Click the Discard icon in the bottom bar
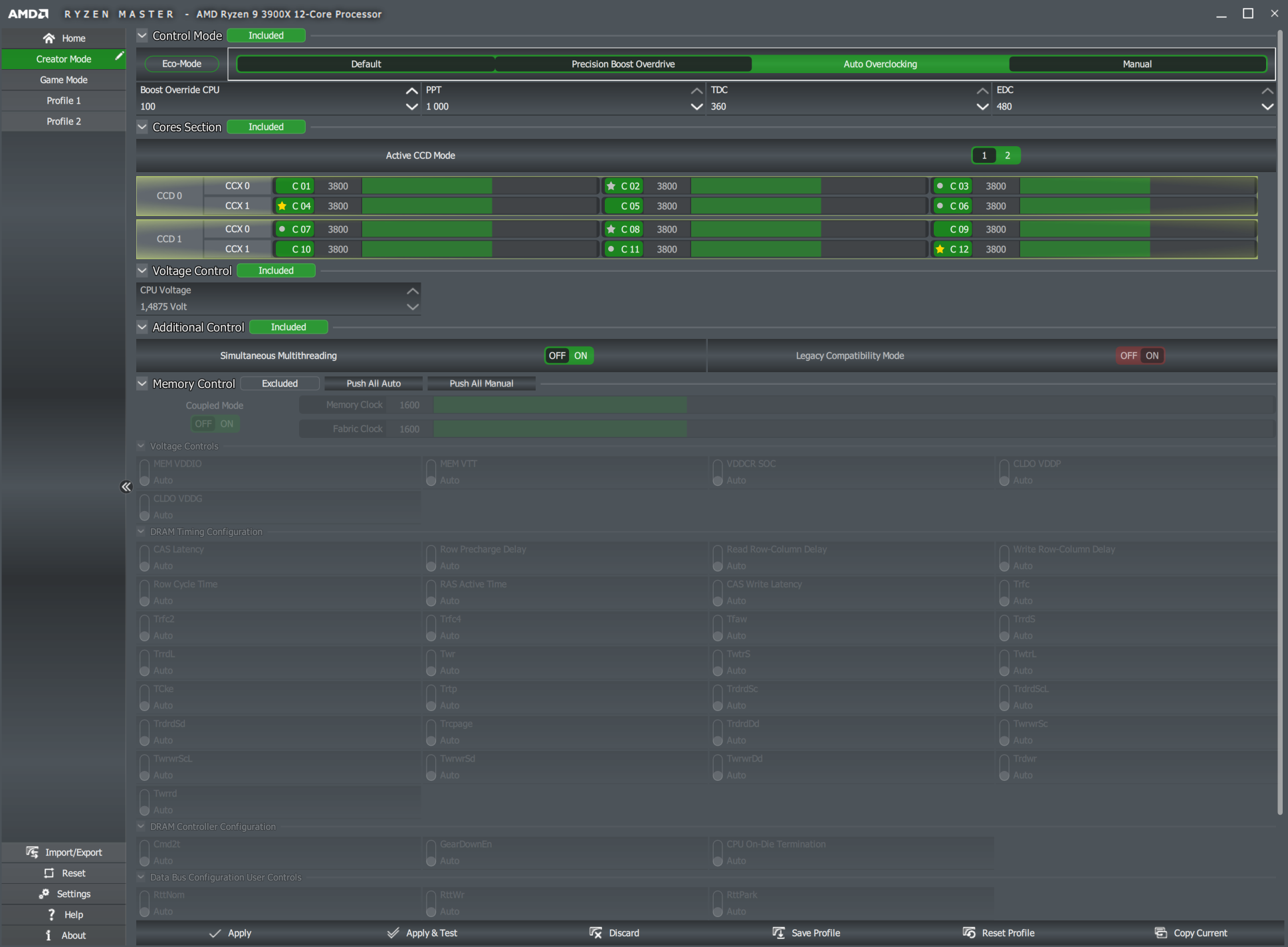The width and height of the screenshot is (1288, 947). [595, 933]
